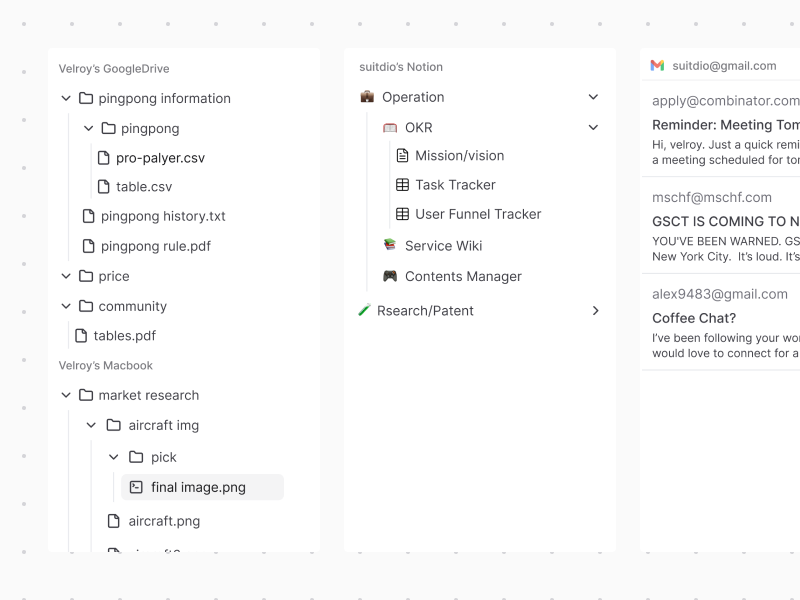Click the aircraft img folder icon

tap(114, 425)
